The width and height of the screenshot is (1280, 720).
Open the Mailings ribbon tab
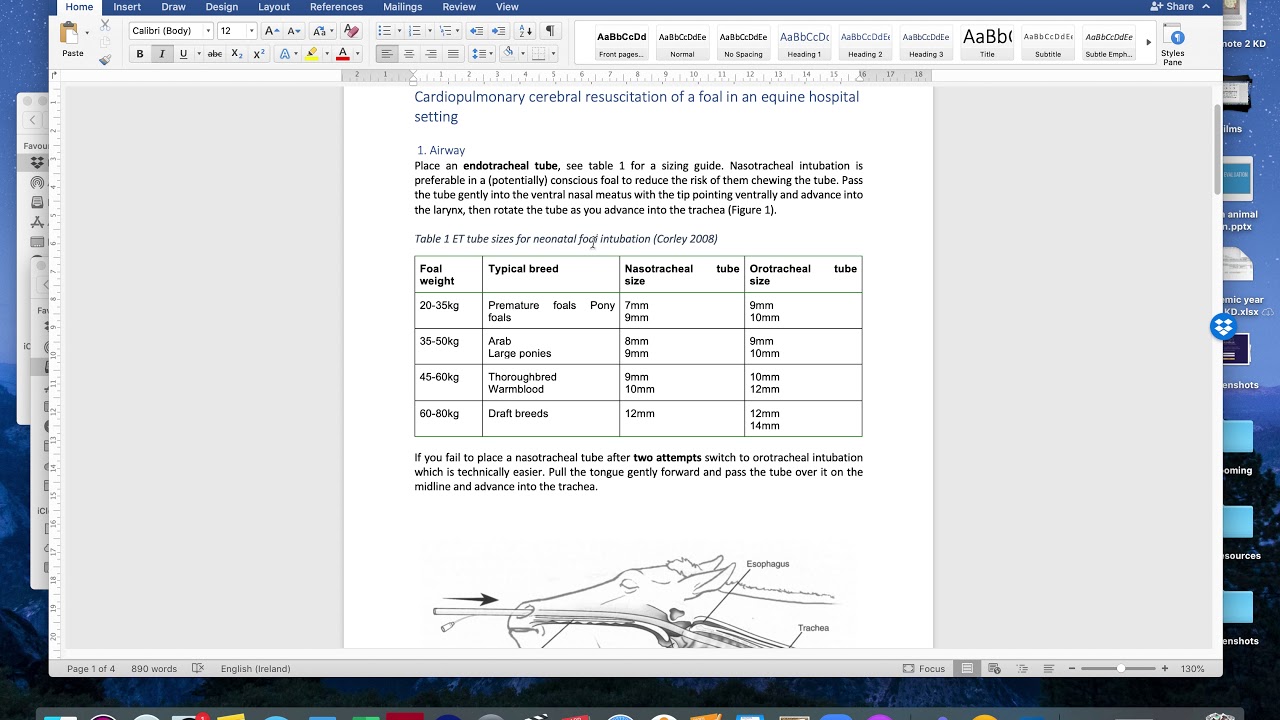tap(402, 7)
